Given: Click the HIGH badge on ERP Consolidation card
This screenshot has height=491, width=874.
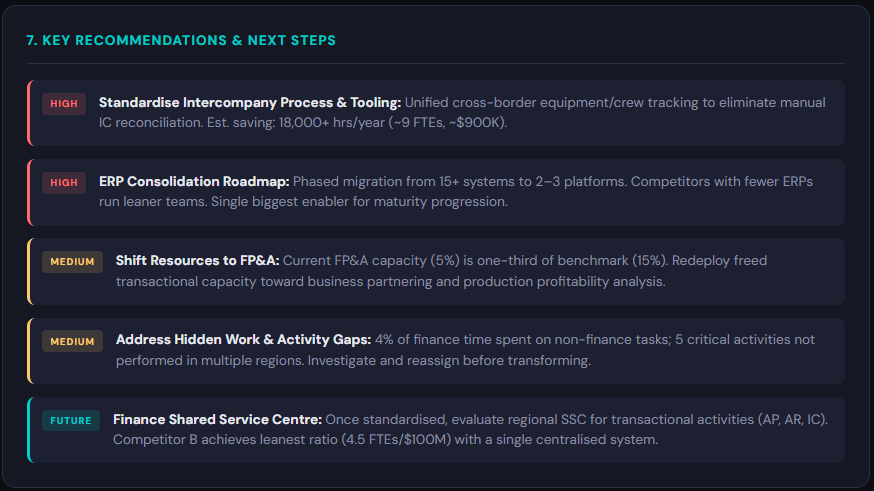Looking at the screenshot, I should (64, 183).
